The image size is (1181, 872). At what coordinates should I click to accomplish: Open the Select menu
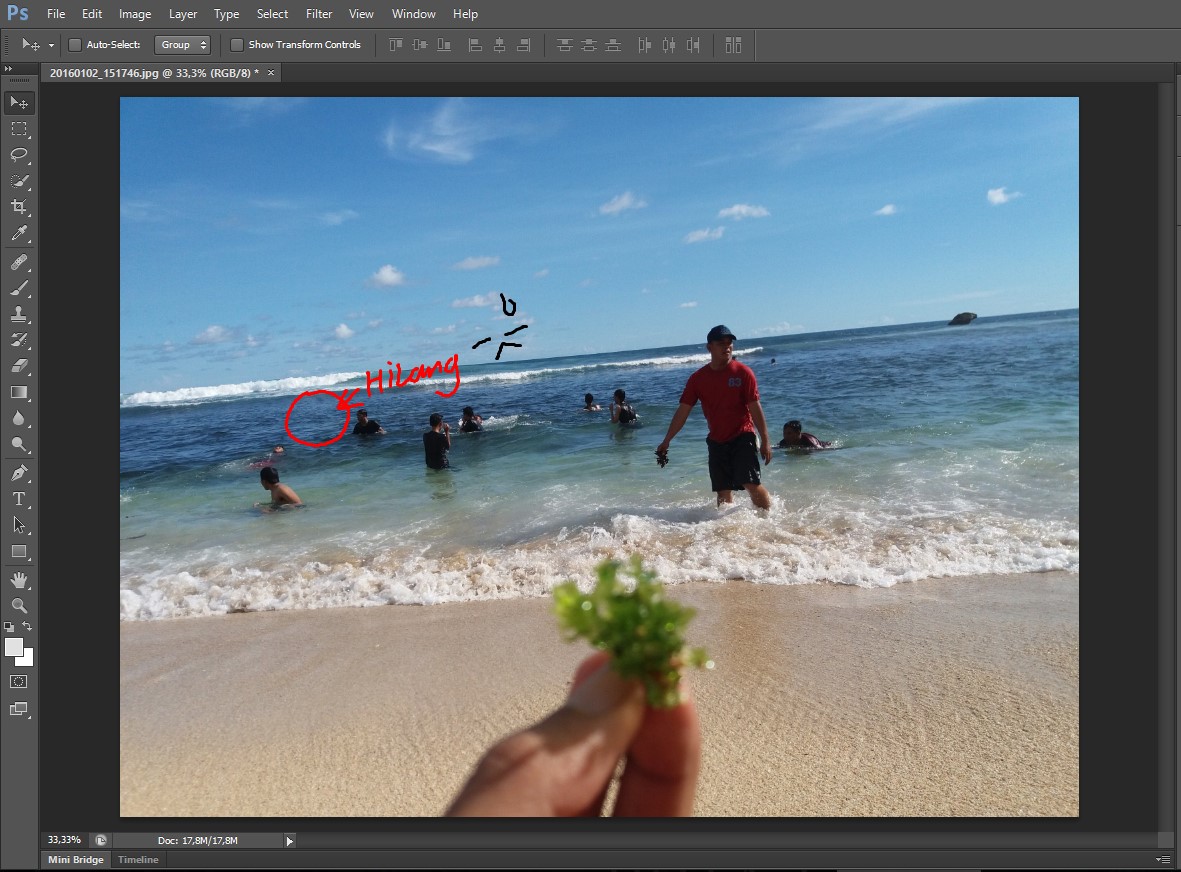coord(272,14)
